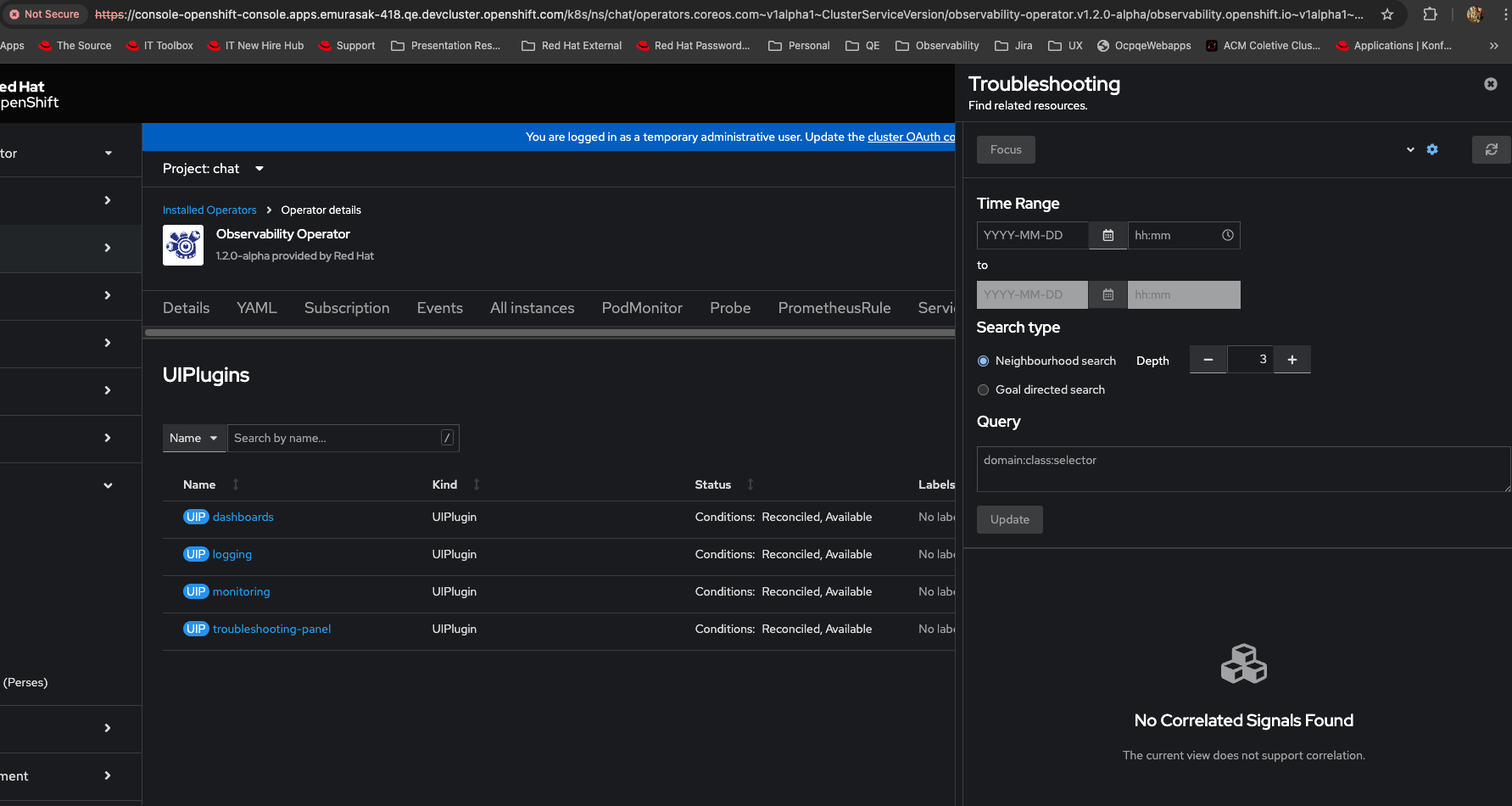Open the browser extensions puzzle icon
This screenshot has height=806, width=1512.
pos(1430,14)
